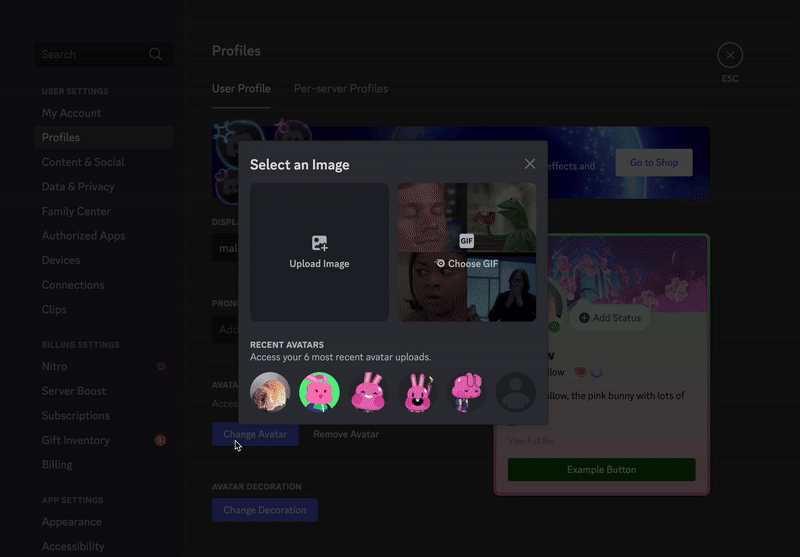Click the settings Search field
This screenshot has width=800, height=557.
point(90,55)
